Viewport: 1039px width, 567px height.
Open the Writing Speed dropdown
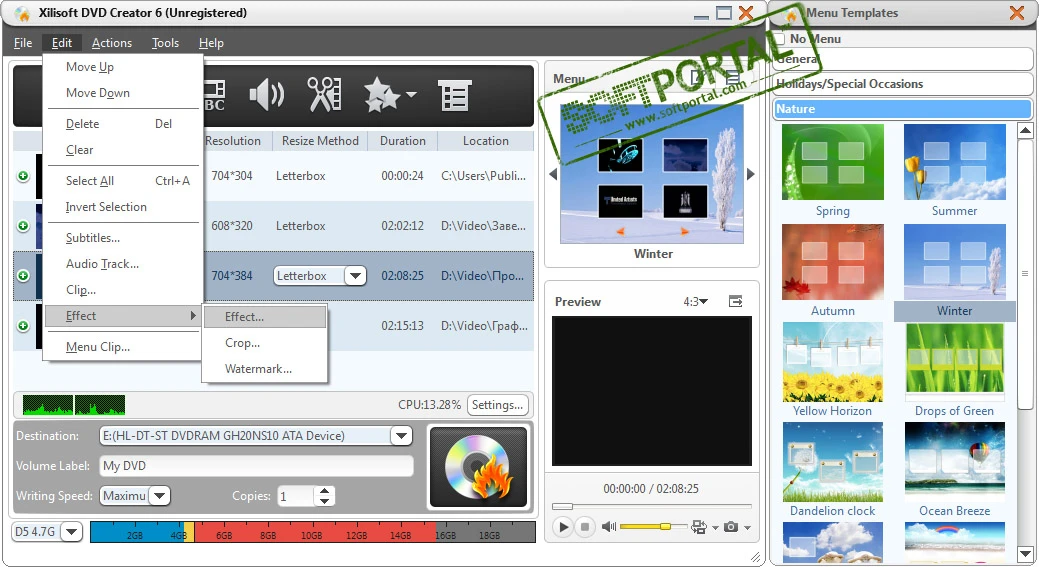pyautogui.click(x=160, y=496)
